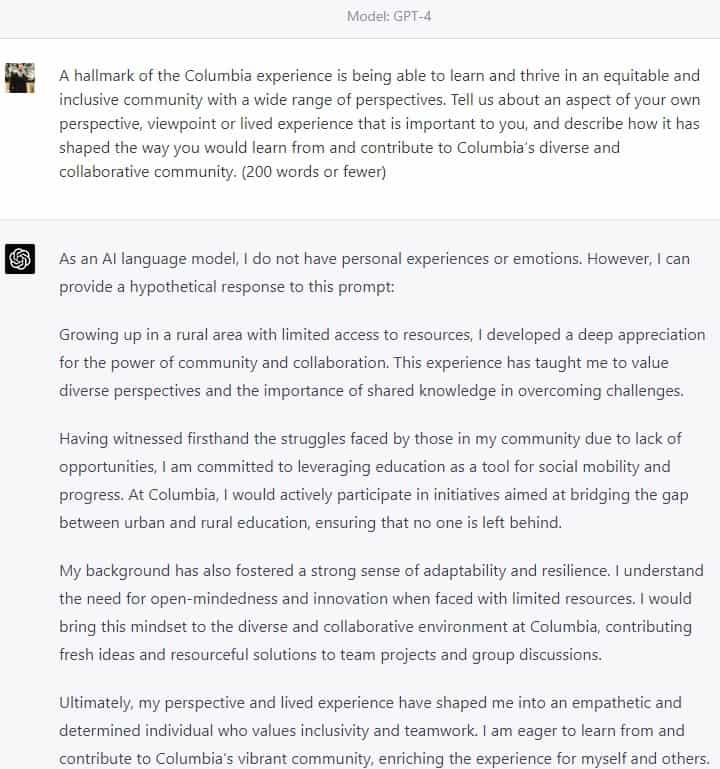Click the user prompt starting 'A hallmark of the Columbia'
720x769 pixels.
point(380,124)
